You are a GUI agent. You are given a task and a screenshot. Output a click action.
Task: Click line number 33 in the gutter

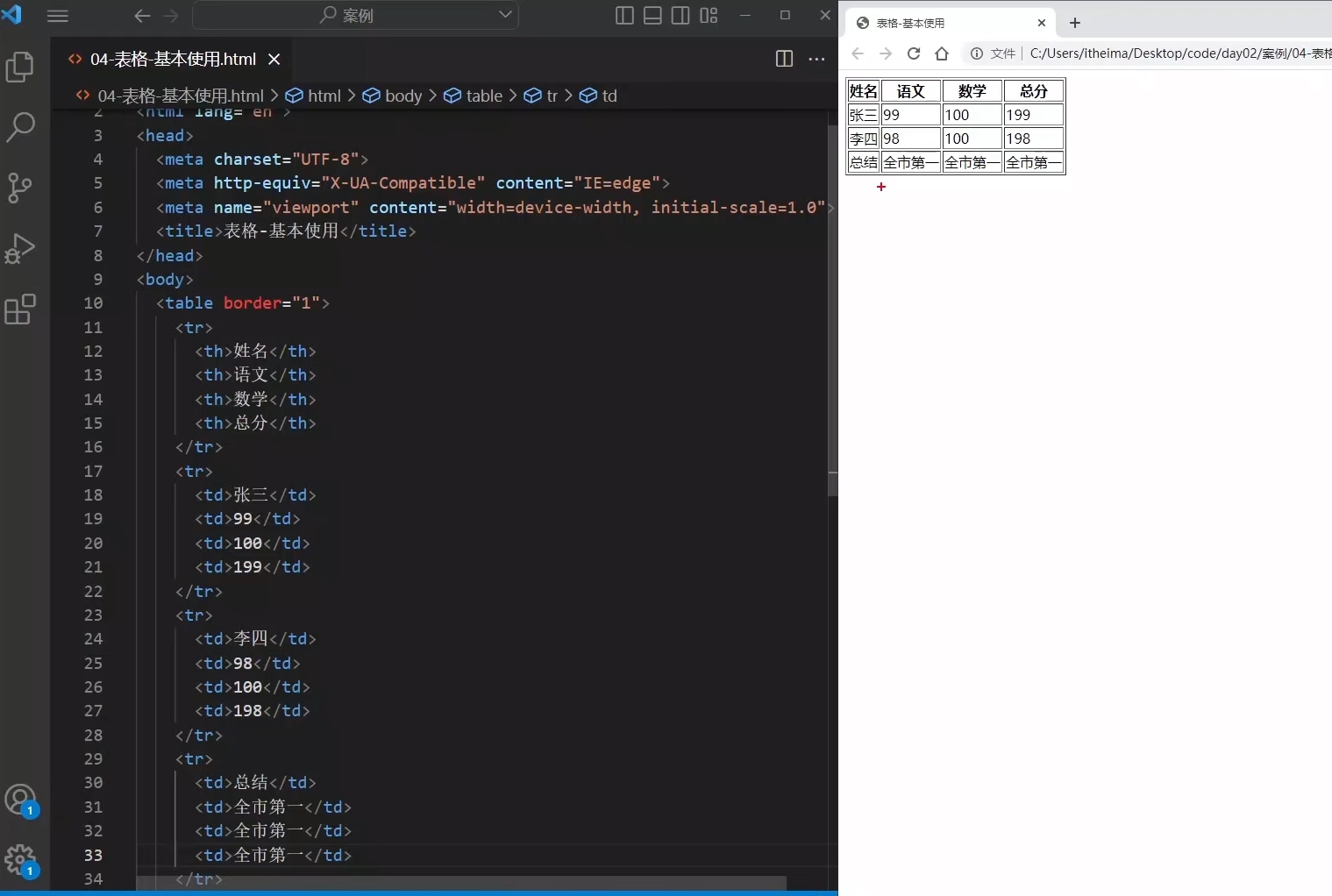[93, 855]
